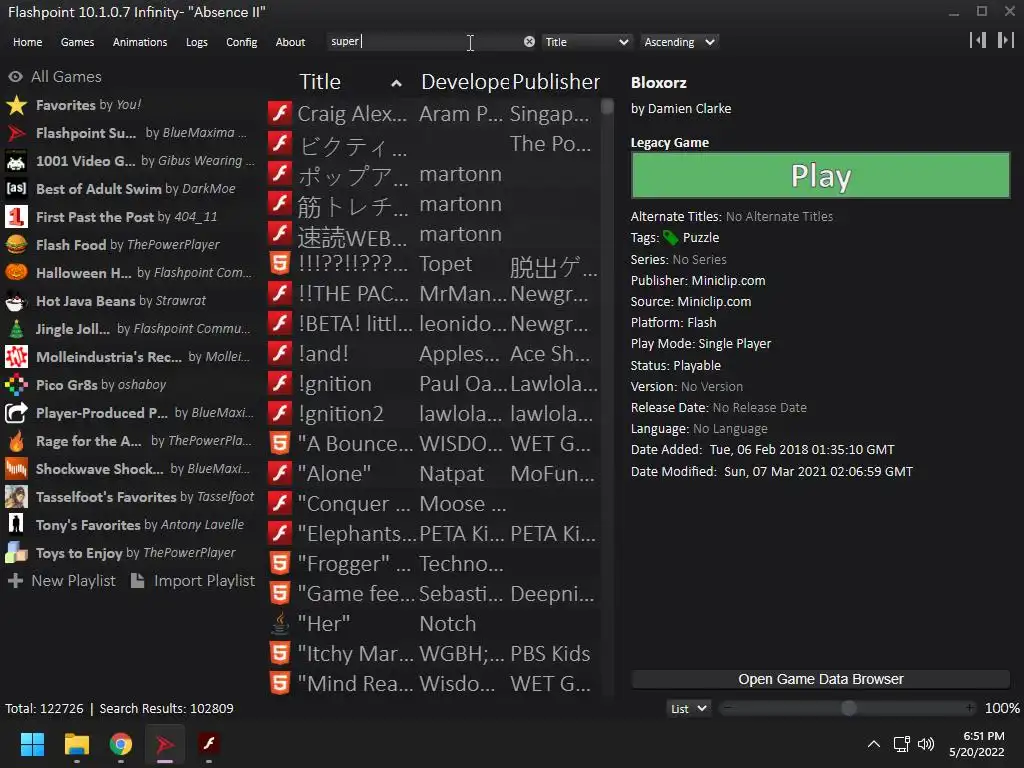Viewport: 1024px width, 768px height.
Task: Clear the search box text
Action: click(x=529, y=42)
